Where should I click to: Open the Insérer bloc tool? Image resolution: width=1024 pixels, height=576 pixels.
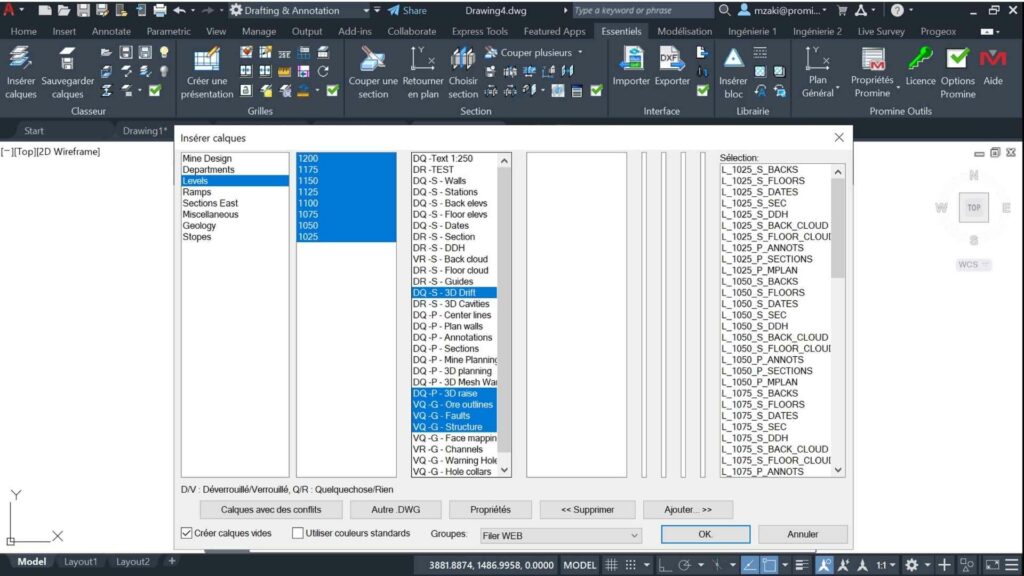pos(733,72)
